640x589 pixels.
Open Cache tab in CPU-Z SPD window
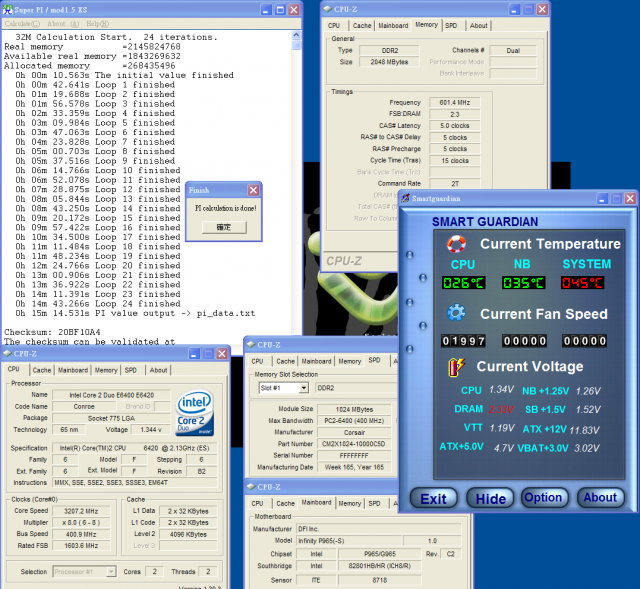[x=285, y=361]
